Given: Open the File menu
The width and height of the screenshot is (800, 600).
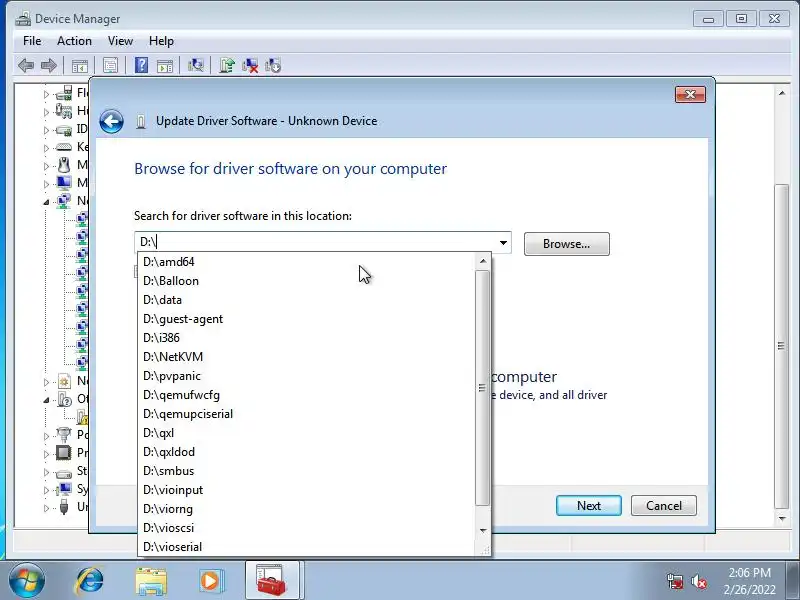Looking at the screenshot, I should click(x=32, y=41).
